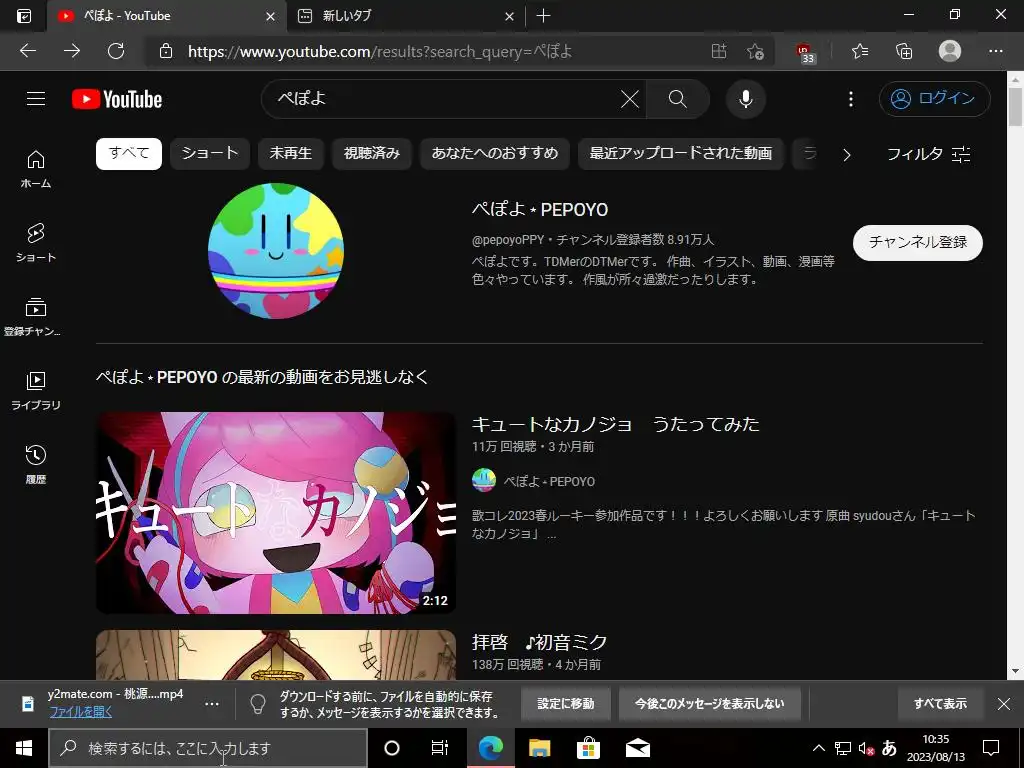Open YouTube settings three-dot menu

[850, 99]
